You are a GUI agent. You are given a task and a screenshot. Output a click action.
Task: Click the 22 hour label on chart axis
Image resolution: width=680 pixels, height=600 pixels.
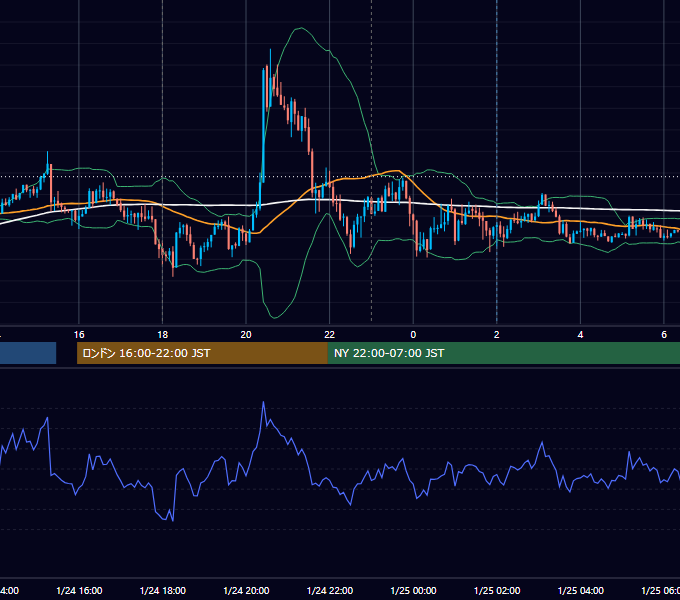pyautogui.click(x=330, y=335)
